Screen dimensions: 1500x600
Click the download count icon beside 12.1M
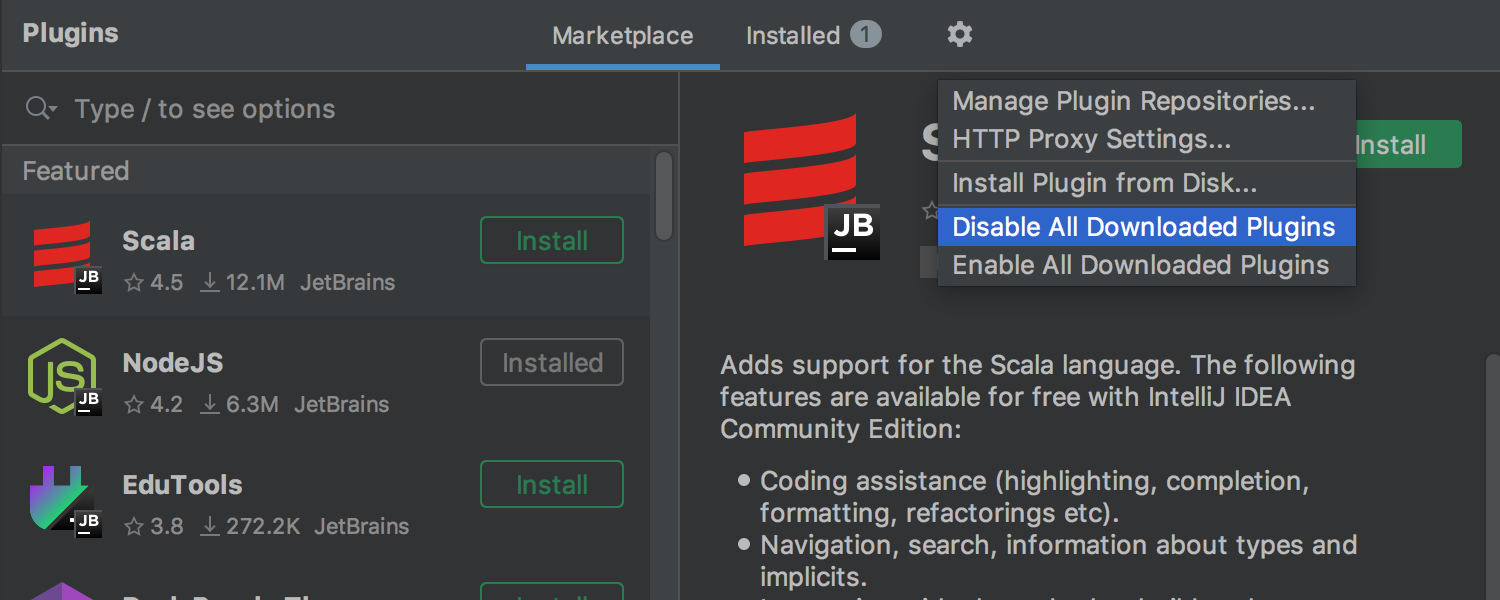(x=210, y=282)
